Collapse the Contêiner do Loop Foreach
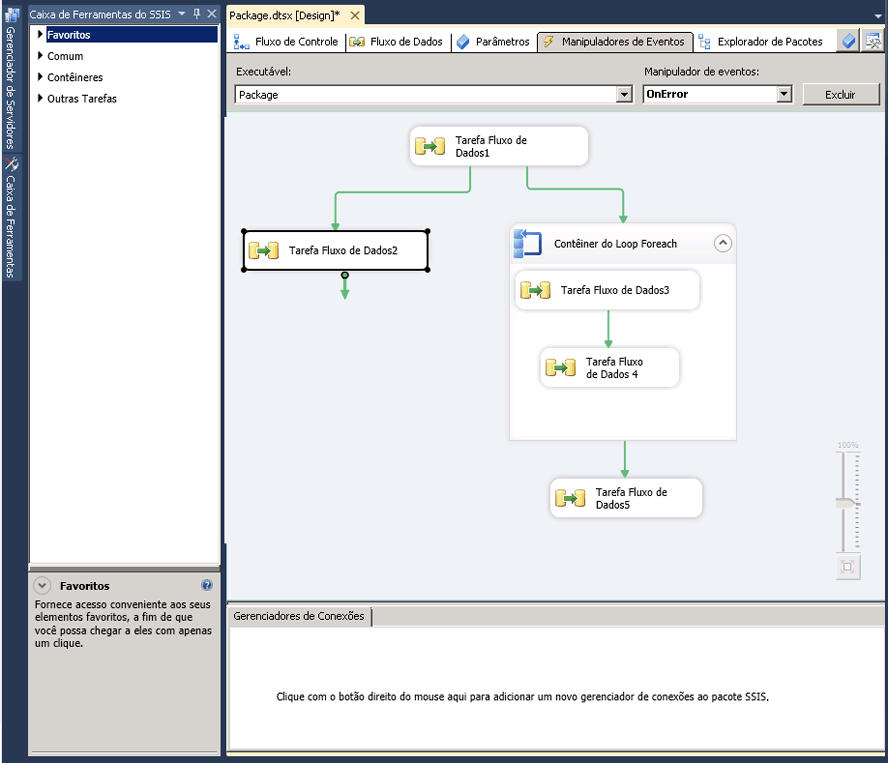This screenshot has height=763, width=888. pos(722,243)
